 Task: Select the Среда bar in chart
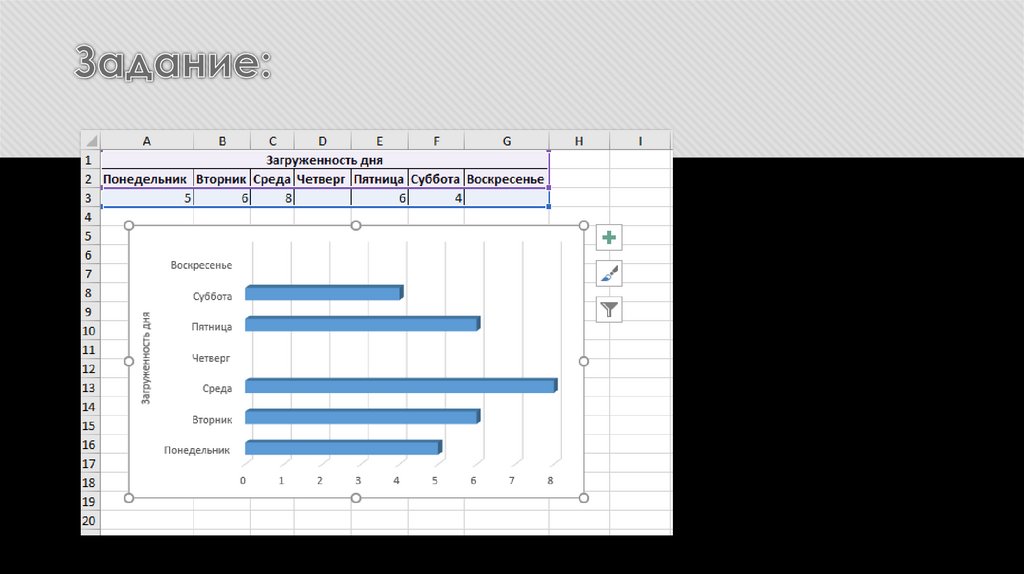401,386
